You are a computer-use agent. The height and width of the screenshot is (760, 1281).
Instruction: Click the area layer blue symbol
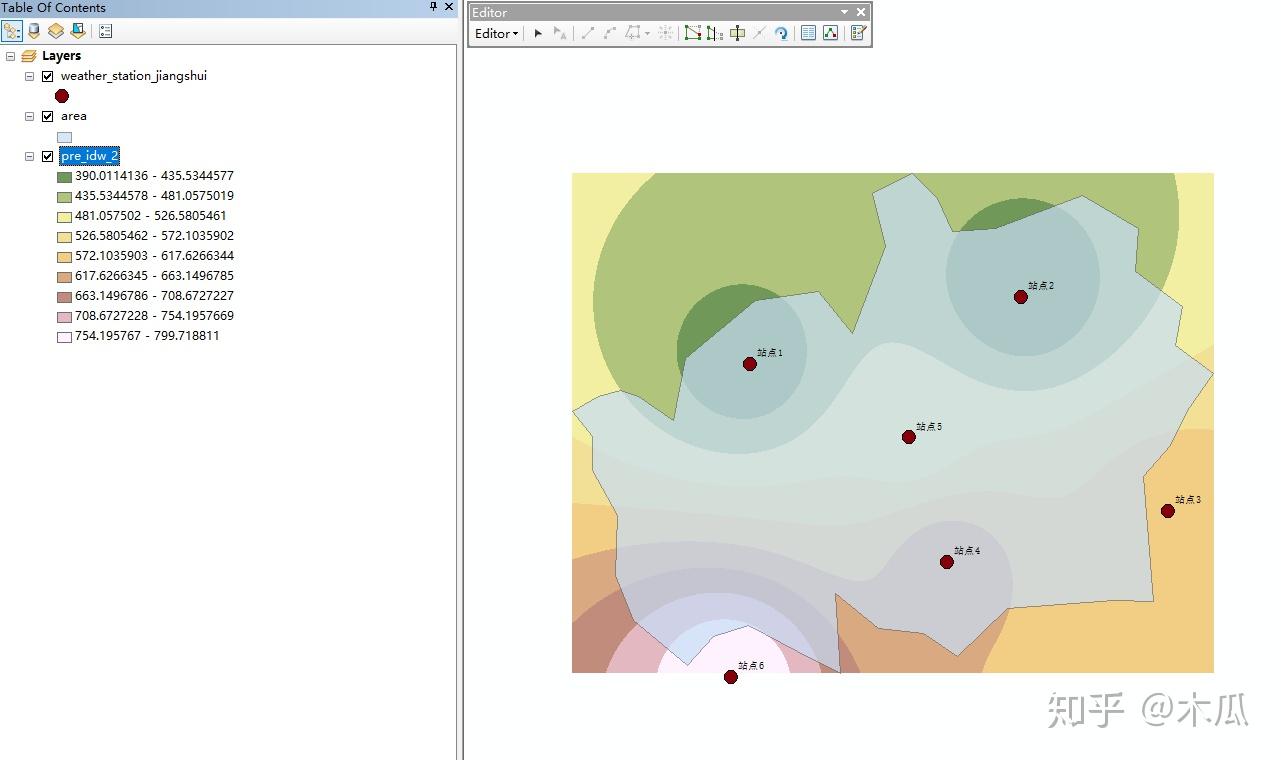click(64, 137)
